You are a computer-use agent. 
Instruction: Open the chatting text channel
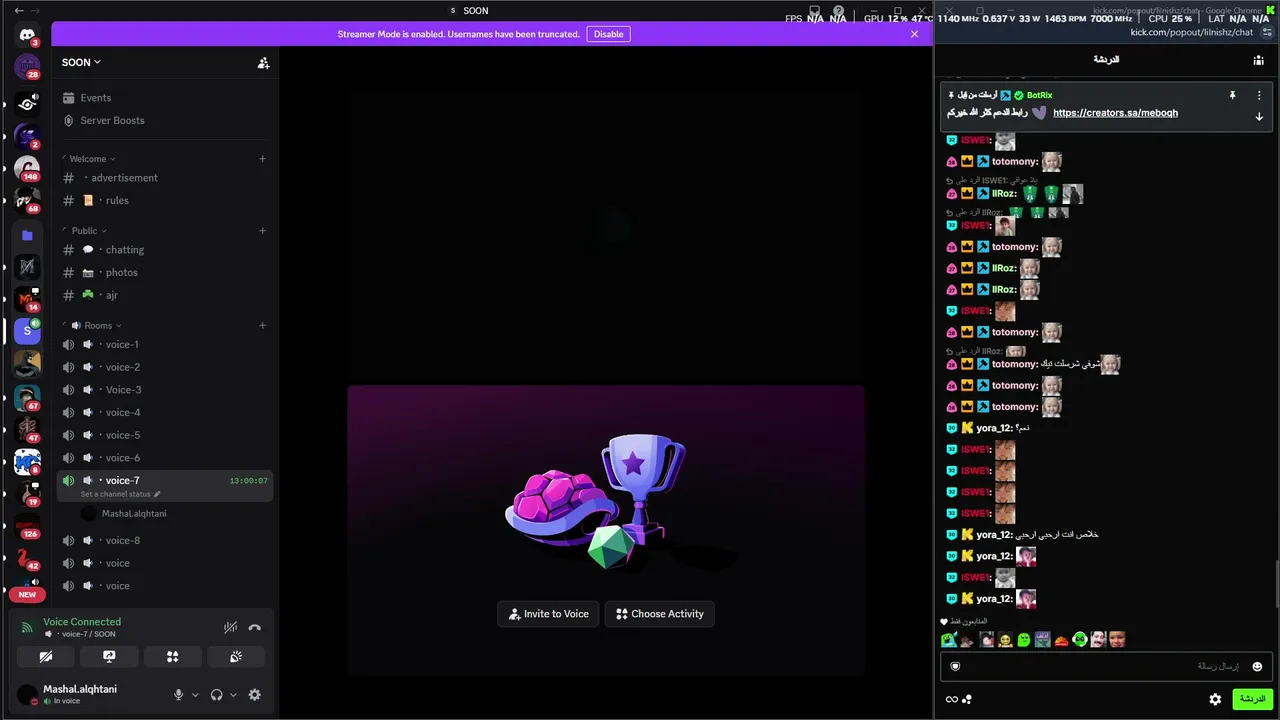[165, 250]
